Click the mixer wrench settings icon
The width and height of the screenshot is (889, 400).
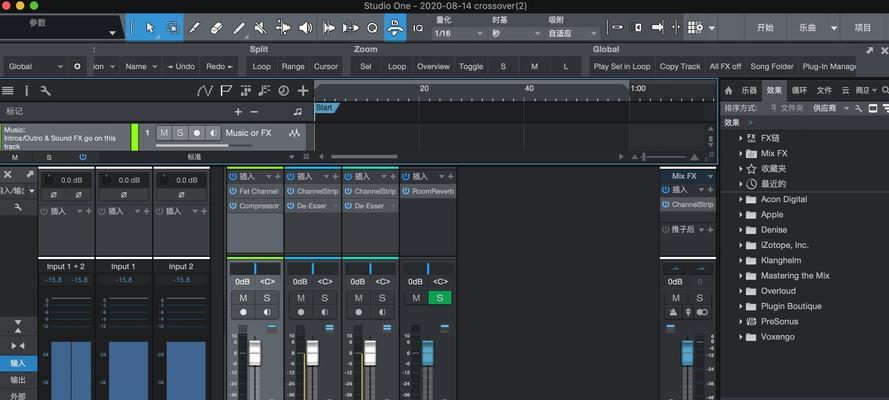[18, 207]
